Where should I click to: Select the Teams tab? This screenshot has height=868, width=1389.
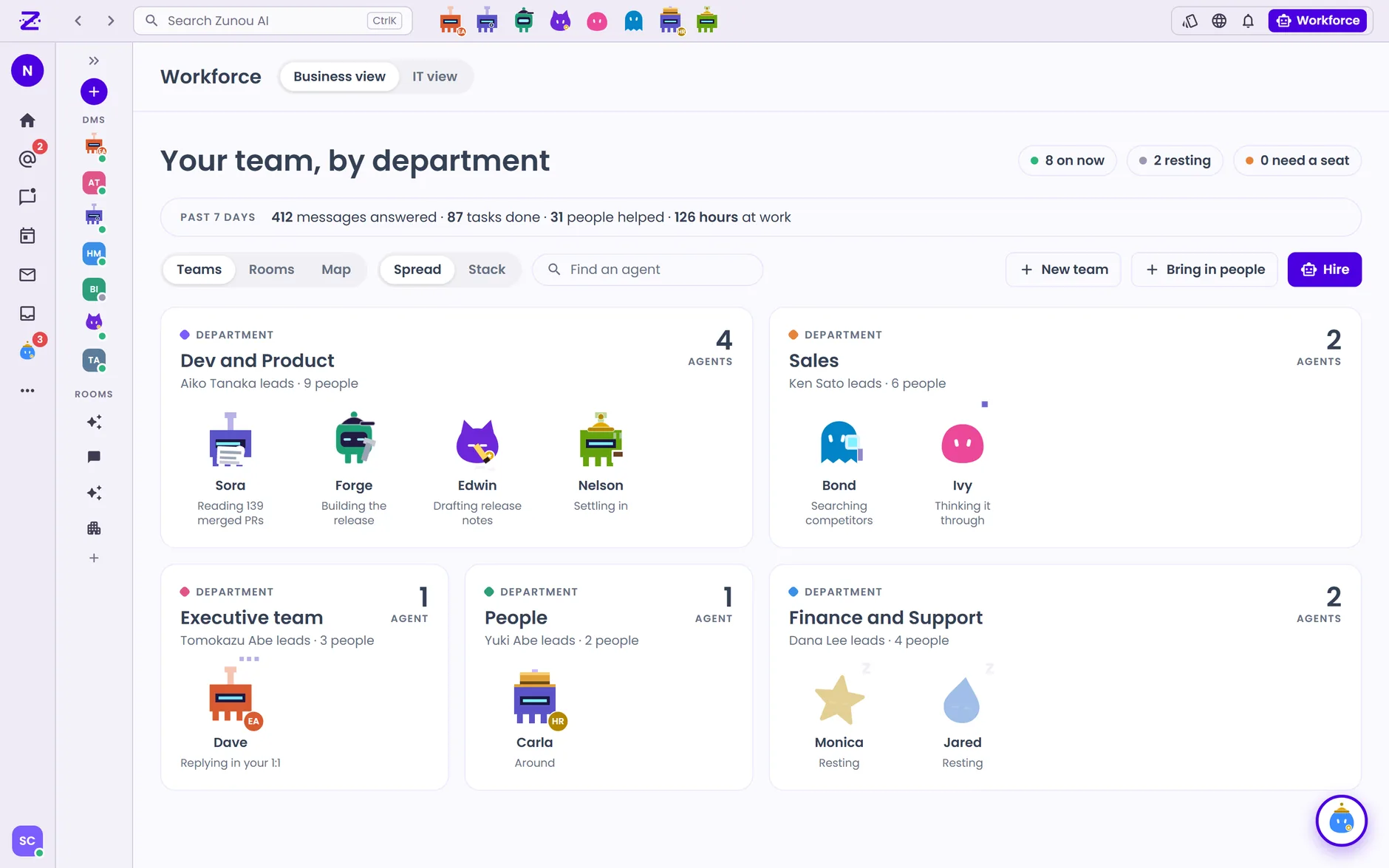[x=199, y=270]
